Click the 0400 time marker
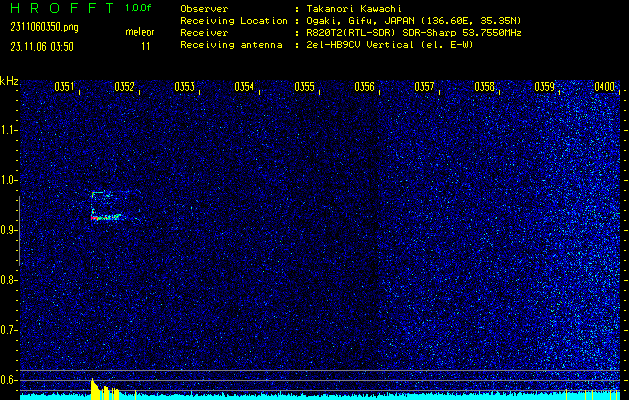 [x=604, y=87]
